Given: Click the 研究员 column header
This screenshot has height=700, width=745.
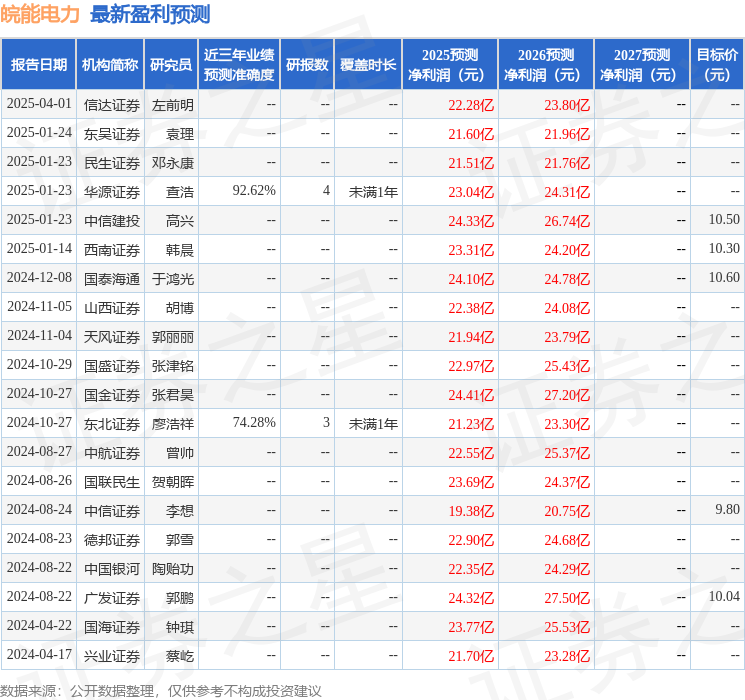Looking at the screenshot, I should tap(171, 65).
